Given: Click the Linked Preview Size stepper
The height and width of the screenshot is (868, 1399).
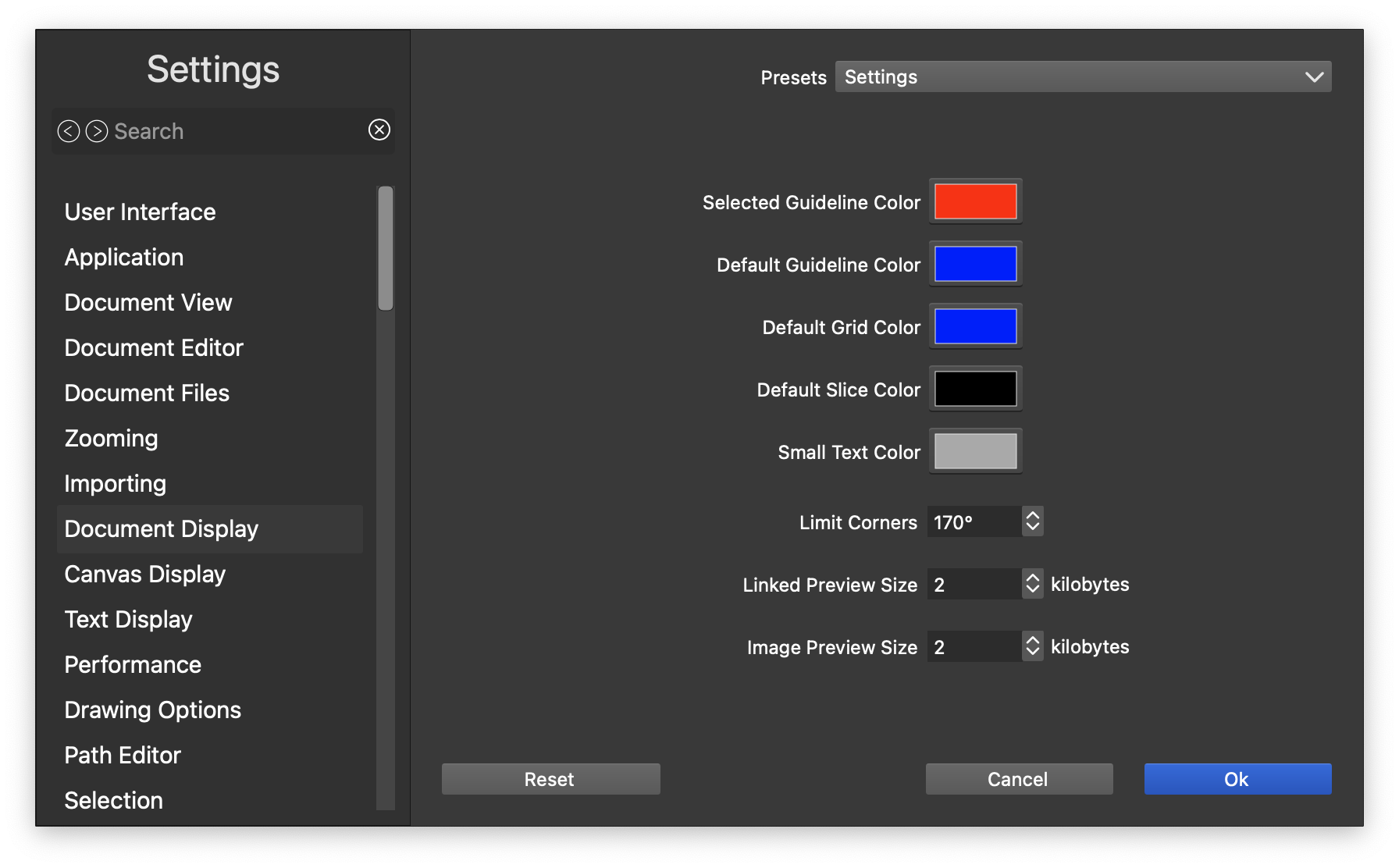Looking at the screenshot, I should point(1032,584).
